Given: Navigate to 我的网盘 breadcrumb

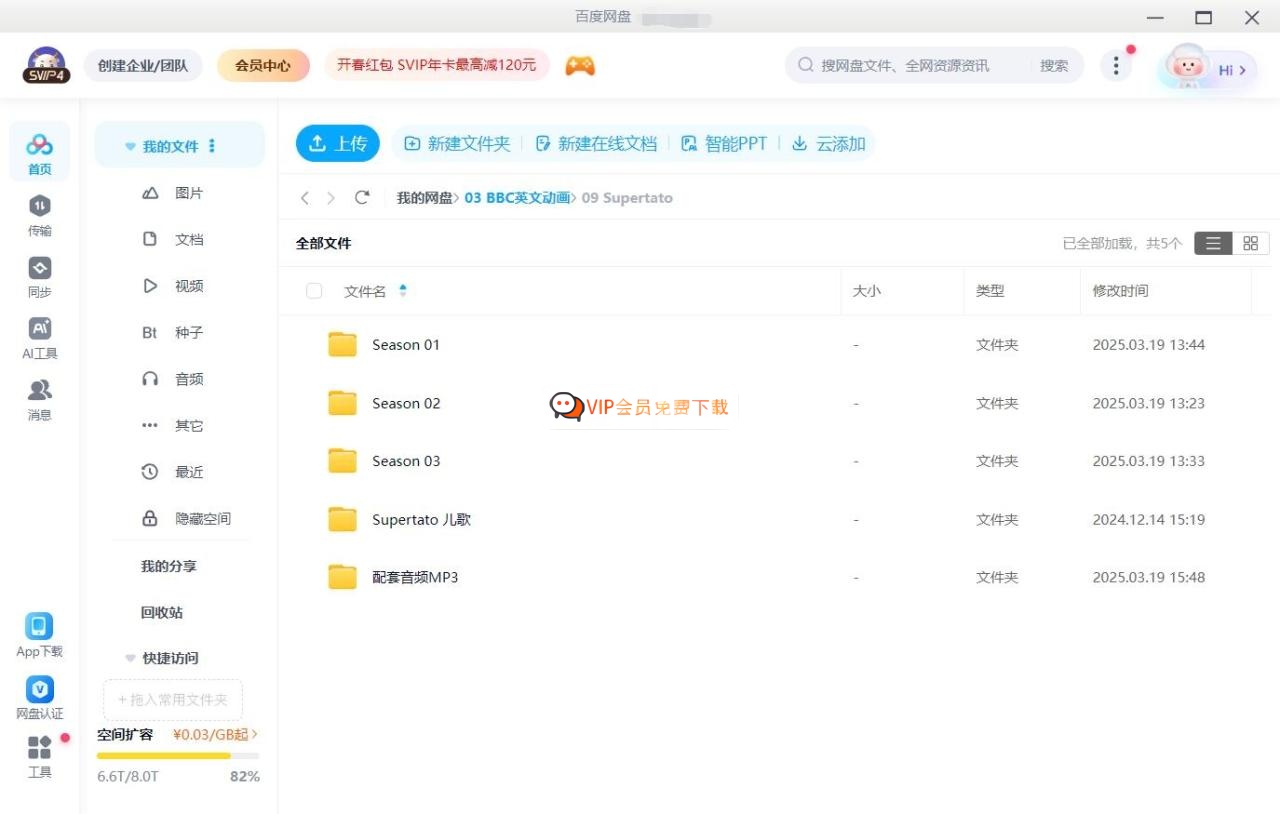Looking at the screenshot, I should click(x=424, y=198).
